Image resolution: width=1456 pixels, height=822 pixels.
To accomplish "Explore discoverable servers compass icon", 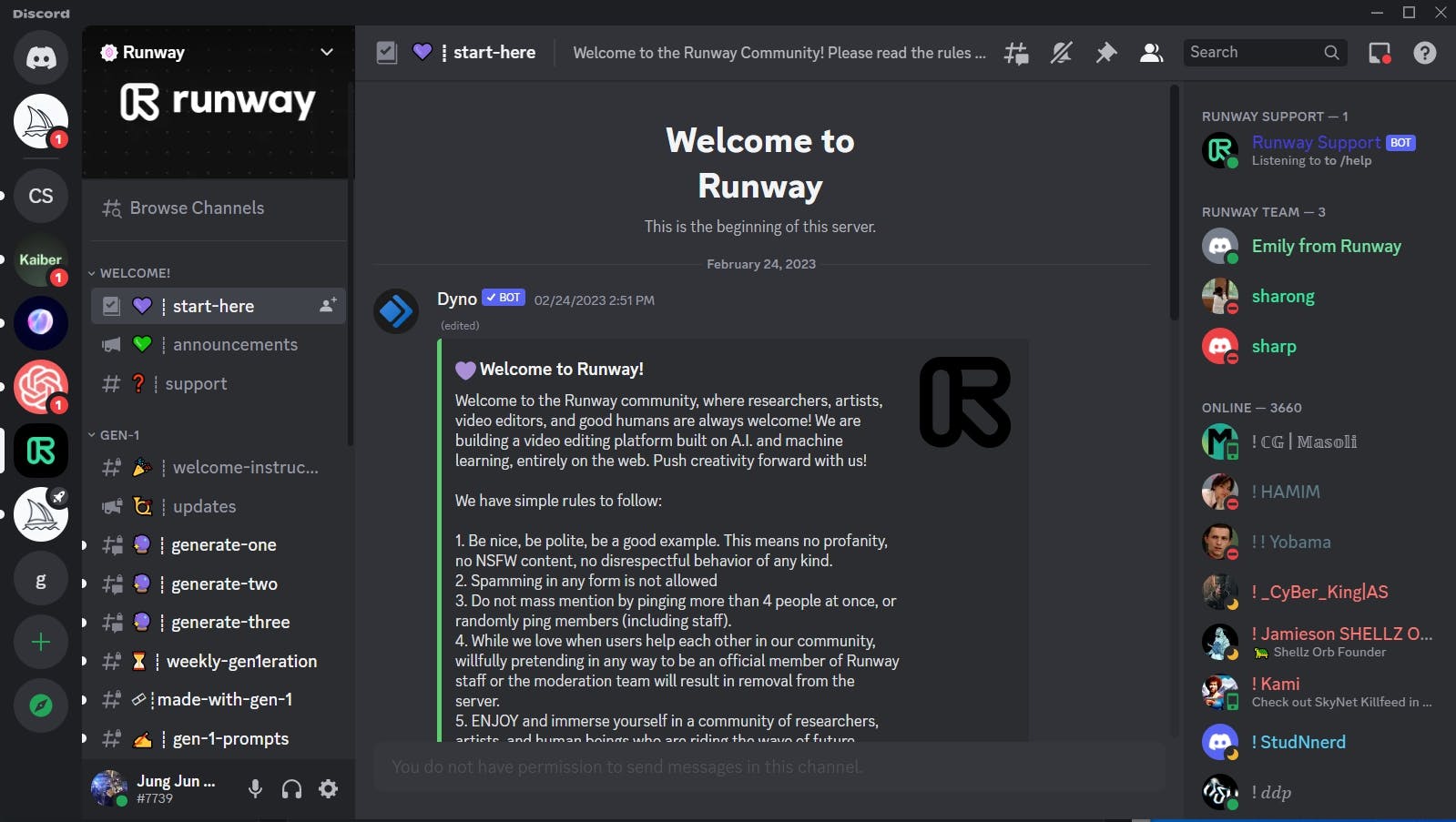I will pyautogui.click(x=41, y=705).
